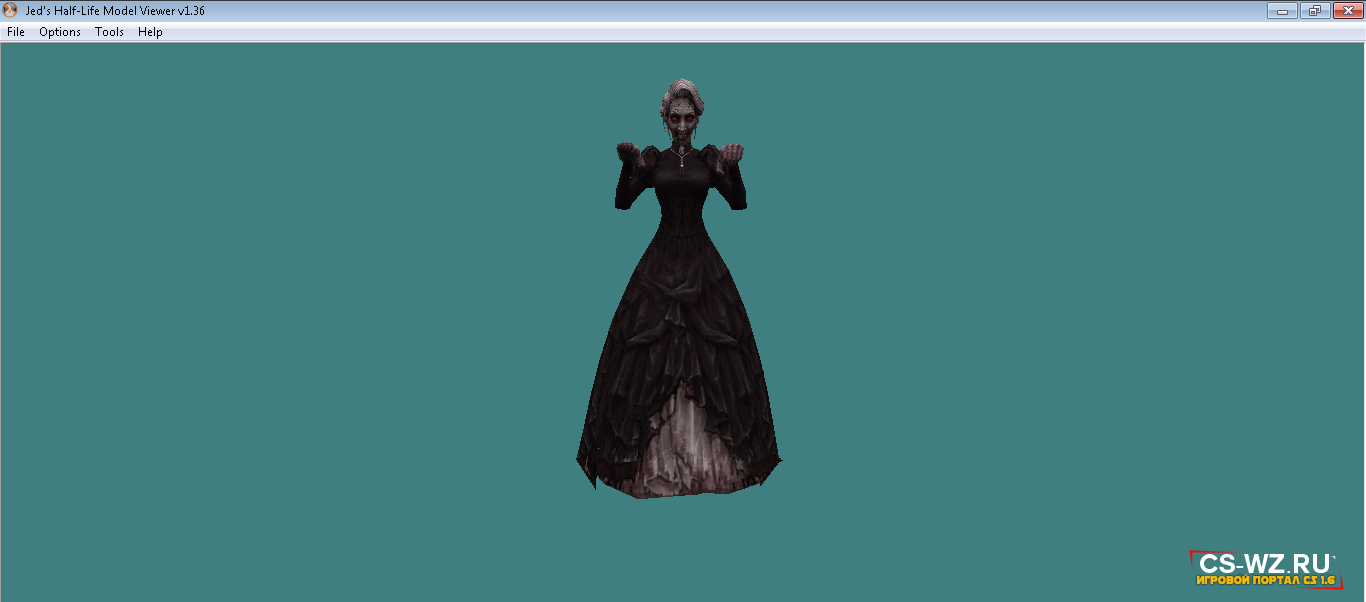Open the Tools menu

pyautogui.click(x=109, y=32)
